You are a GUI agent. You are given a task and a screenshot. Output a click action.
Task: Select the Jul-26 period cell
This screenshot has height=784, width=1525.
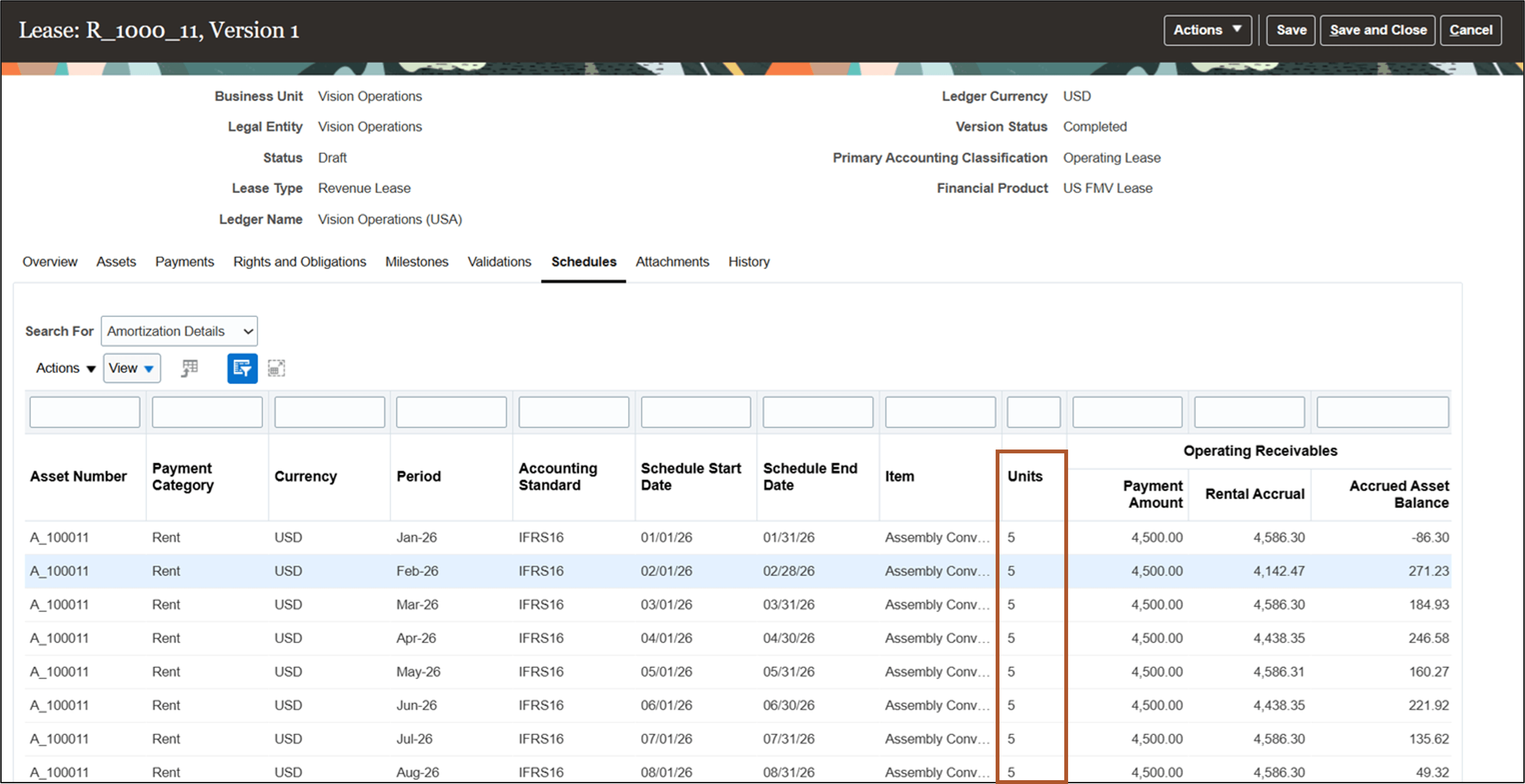(414, 739)
